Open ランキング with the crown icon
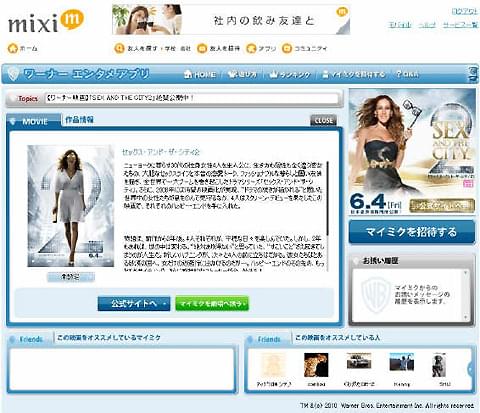480x413 pixels. [x=289, y=74]
